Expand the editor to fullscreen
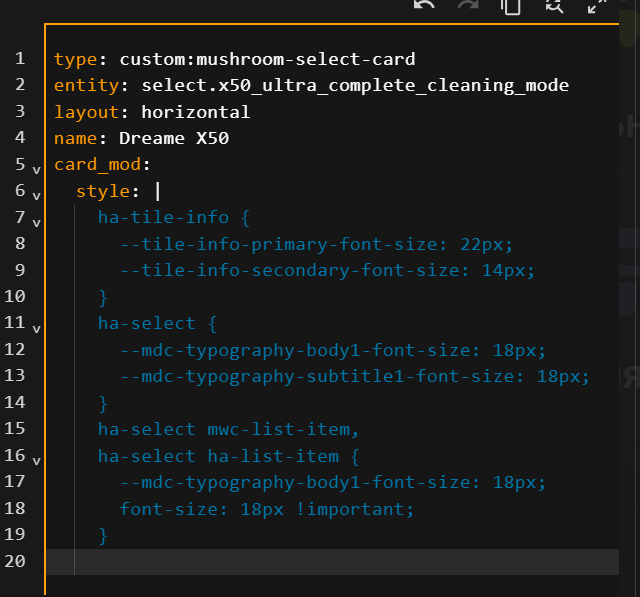Screen dimensions: 640x597 [598, 5]
